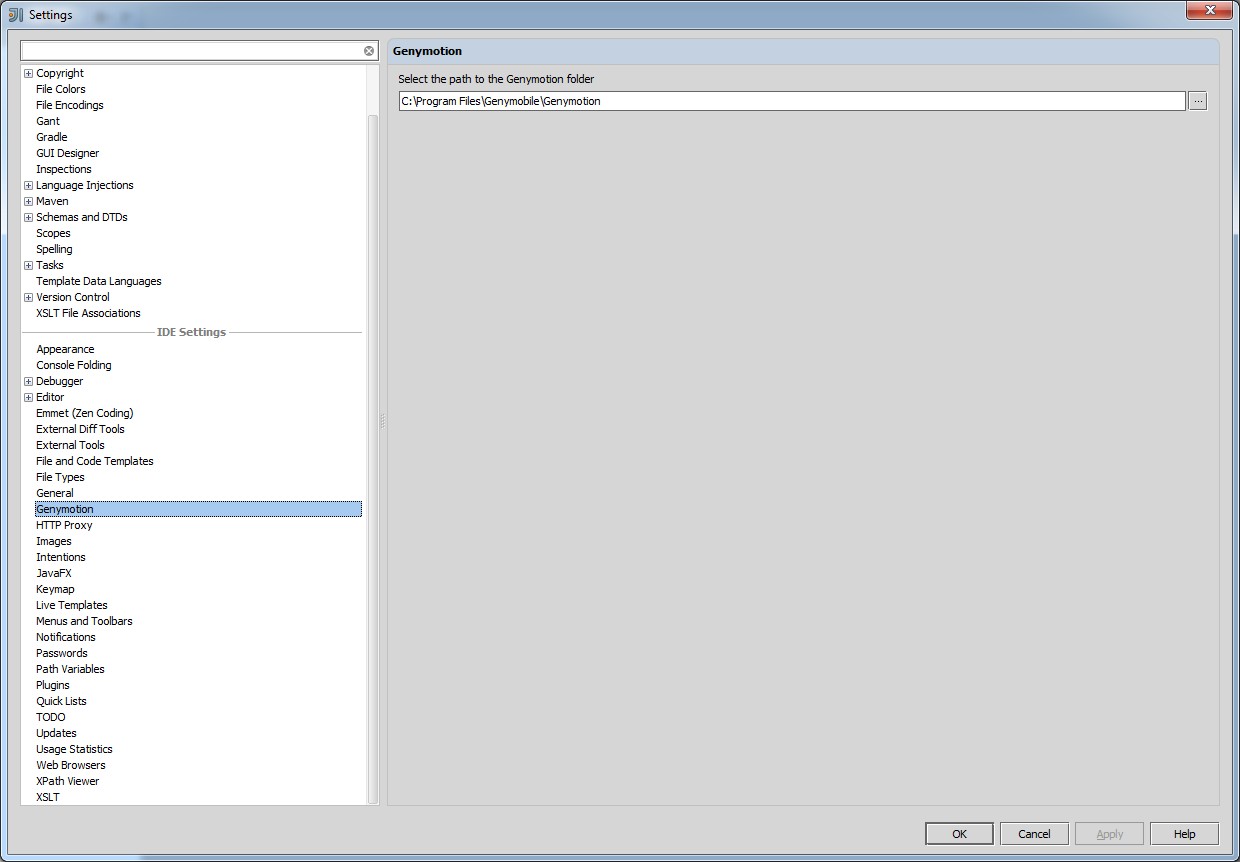Open Console Folding settings
The height and width of the screenshot is (862, 1240).
pos(74,365)
